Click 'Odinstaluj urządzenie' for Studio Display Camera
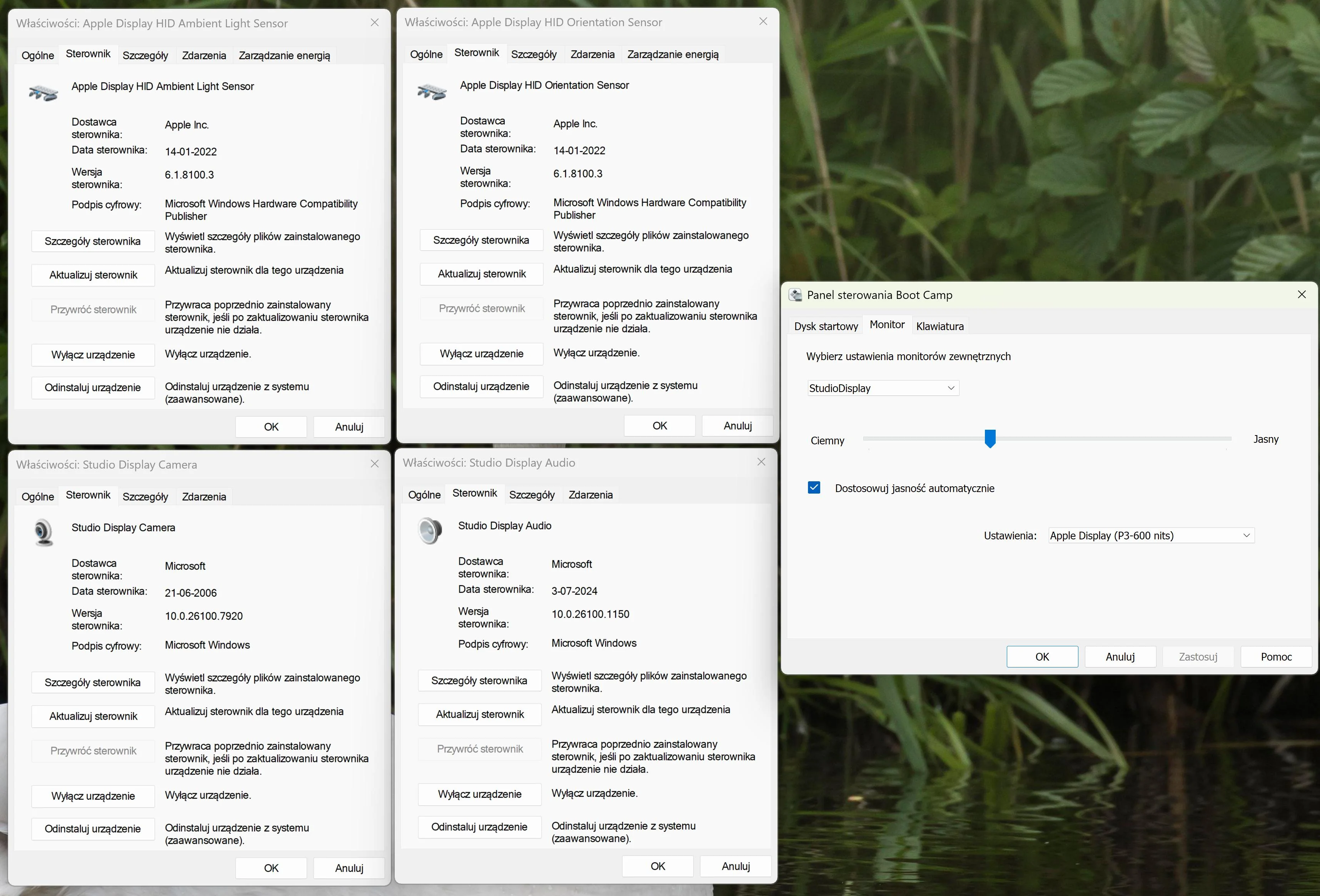The width and height of the screenshot is (1320, 896). 93,828
